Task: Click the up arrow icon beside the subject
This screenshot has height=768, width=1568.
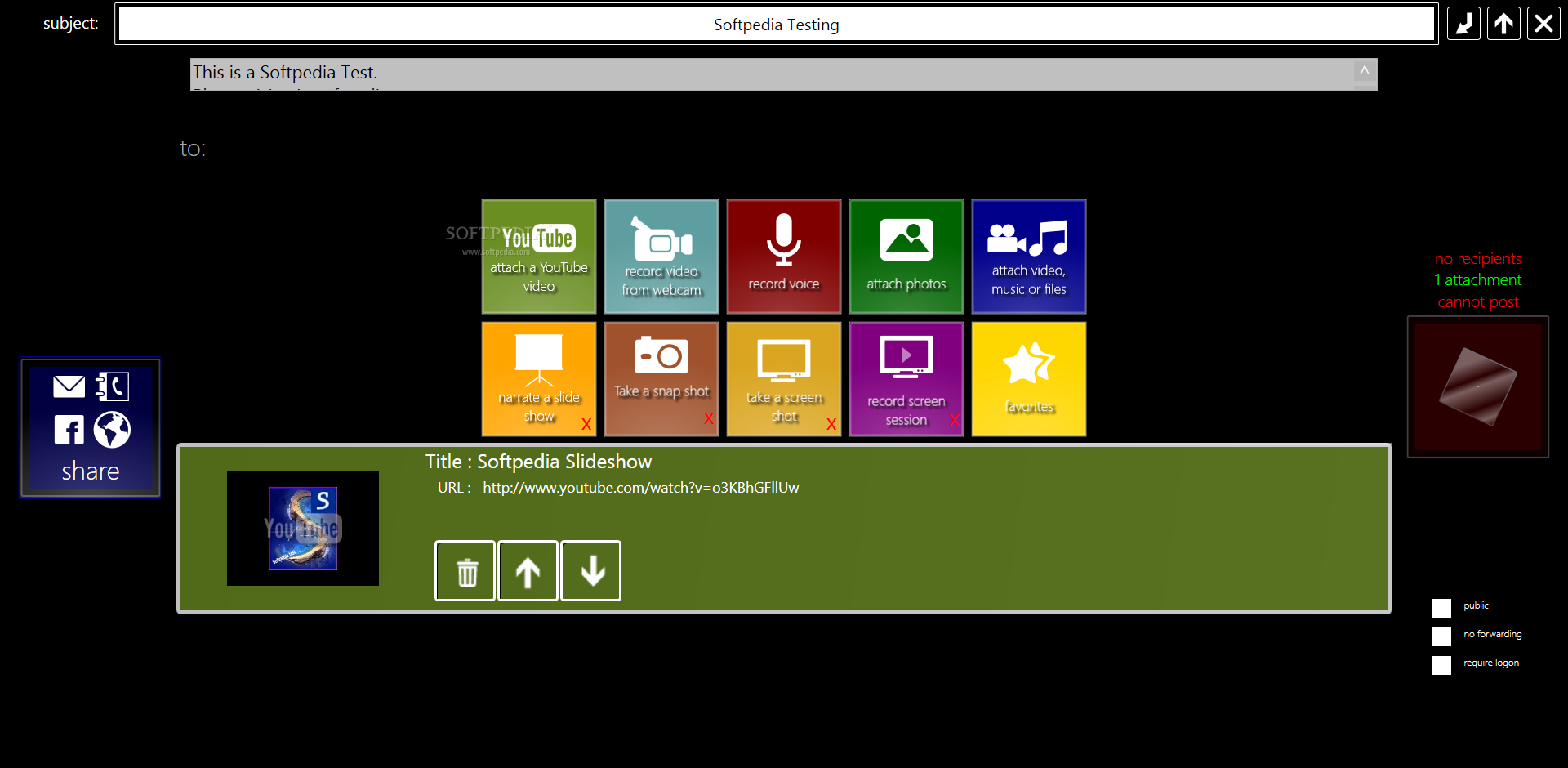Action: [1503, 24]
